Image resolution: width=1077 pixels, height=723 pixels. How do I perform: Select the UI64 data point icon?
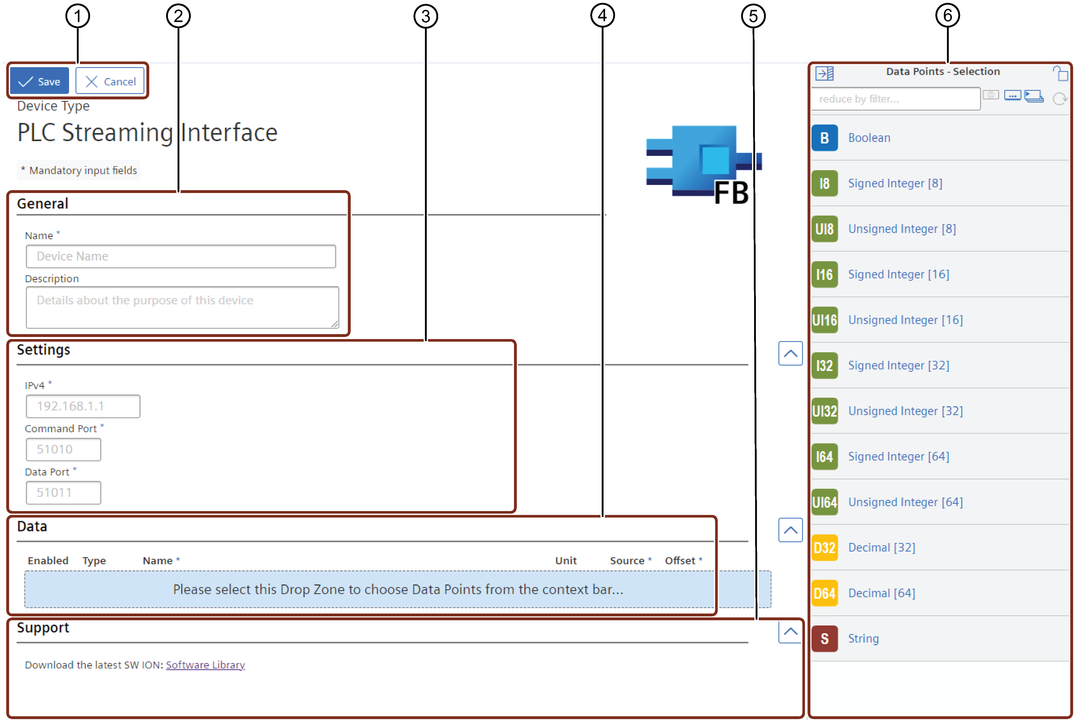tap(824, 502)
